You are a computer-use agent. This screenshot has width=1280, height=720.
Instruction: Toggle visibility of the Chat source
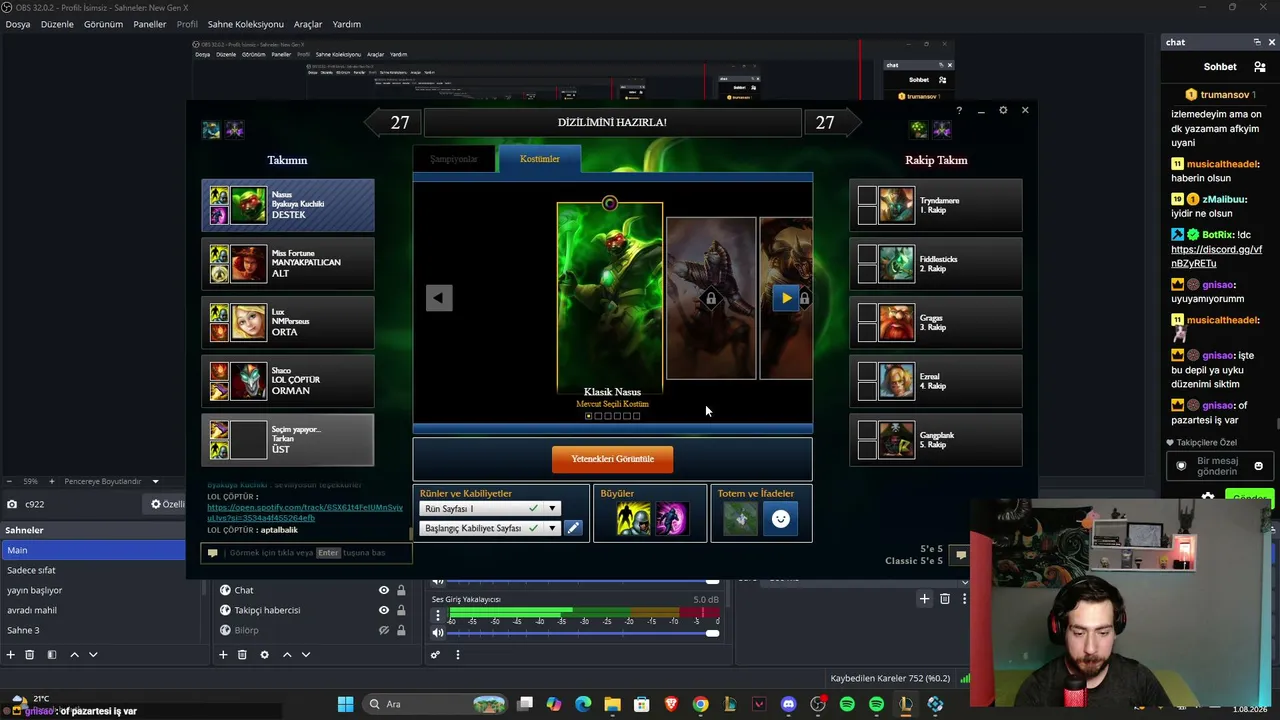(x=383, y=590)
